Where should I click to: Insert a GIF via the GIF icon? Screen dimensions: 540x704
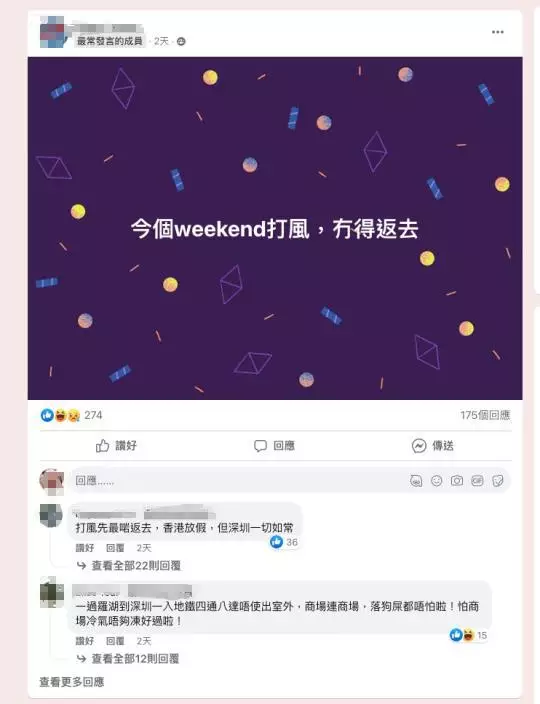(x=477, y=481)
